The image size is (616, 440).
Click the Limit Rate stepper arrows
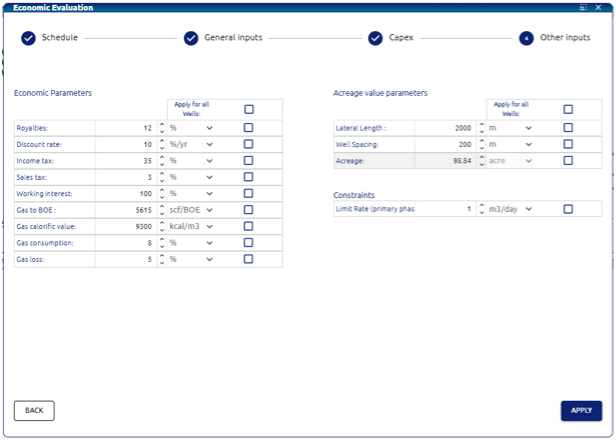pos(481,209)
